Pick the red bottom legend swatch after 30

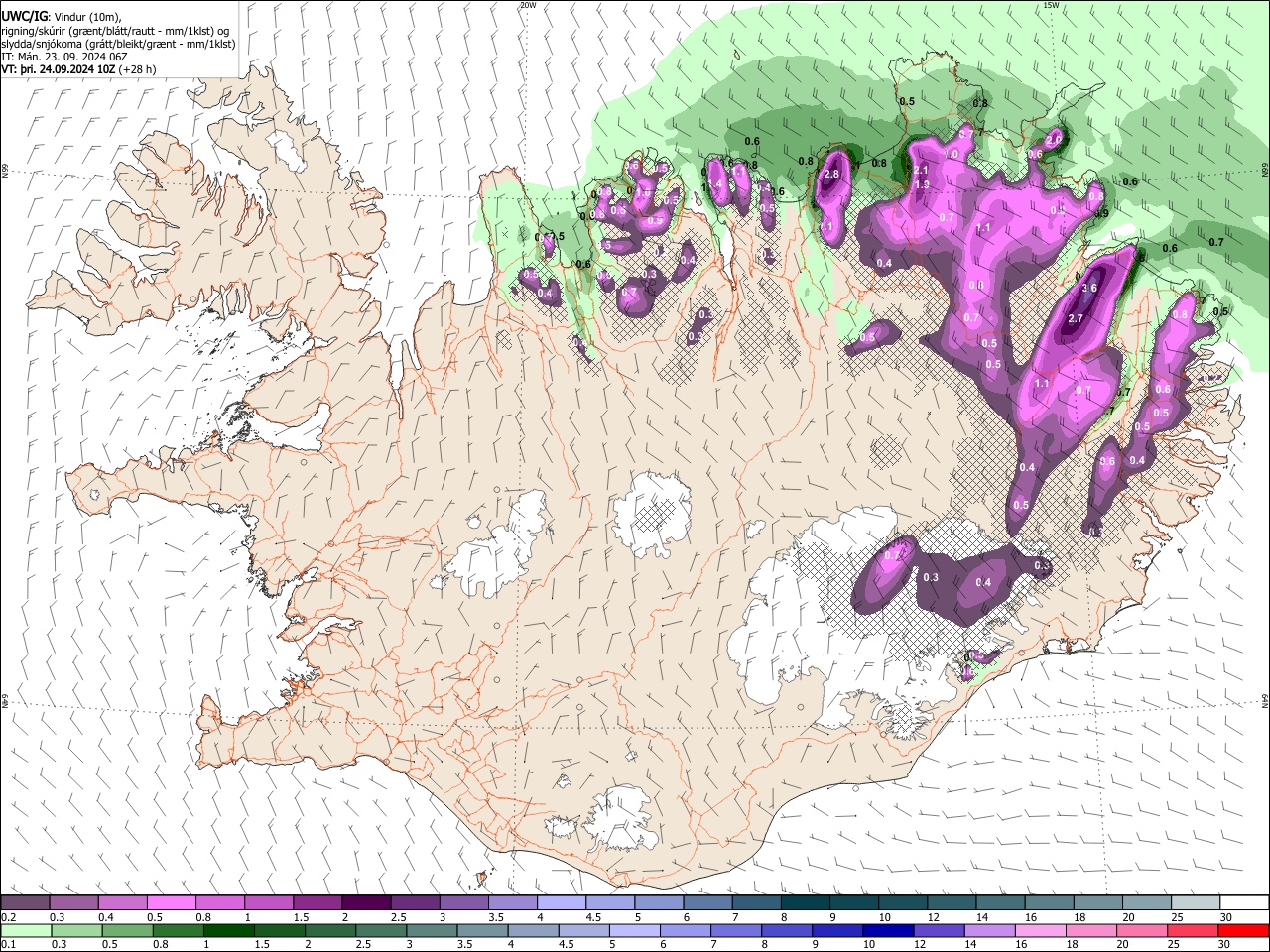pyautogui.click(x=1244, y=931)
